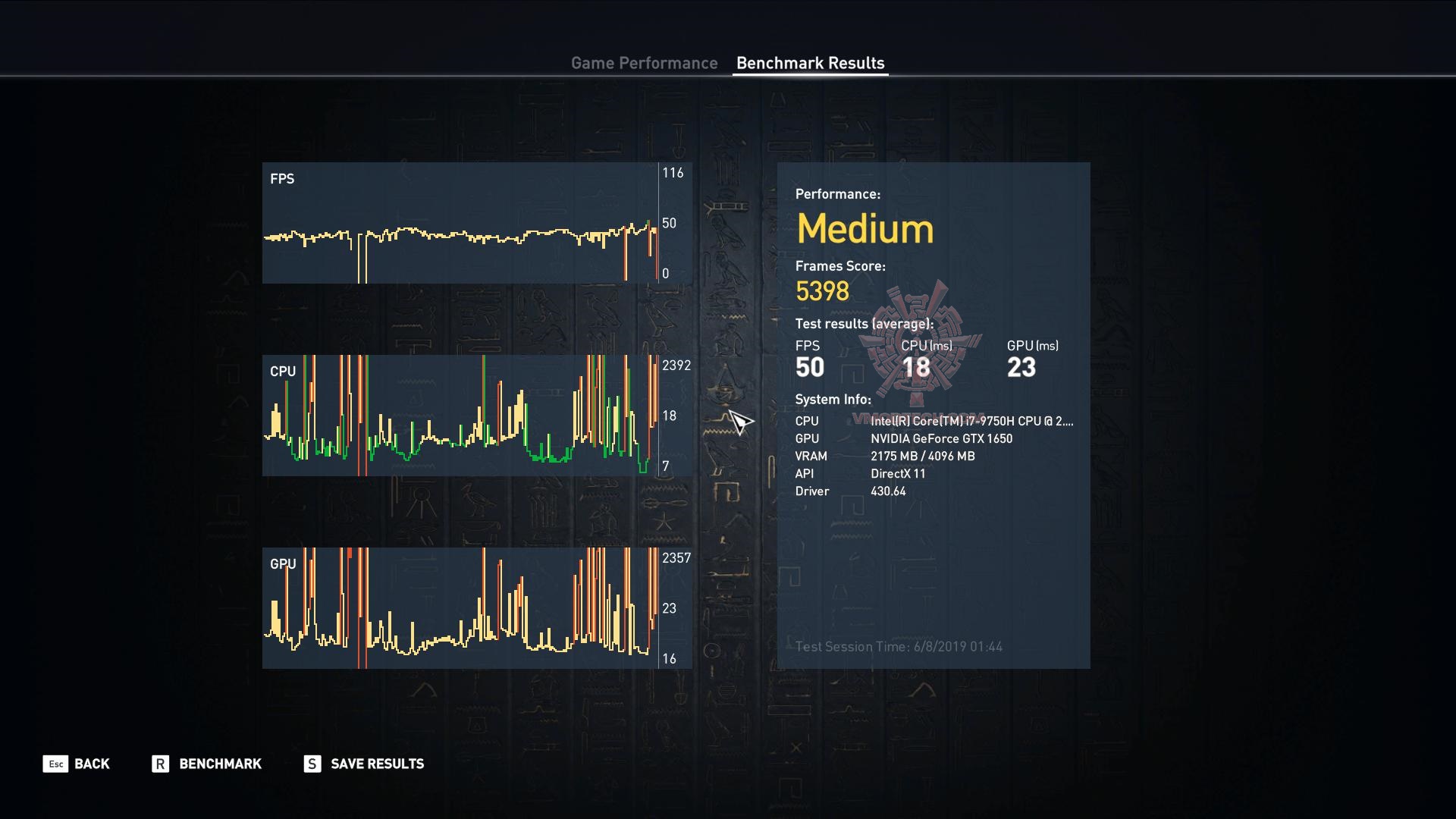Click SAVE RESULTS
The image size is (1456, 819).
(x=377, y=764)
